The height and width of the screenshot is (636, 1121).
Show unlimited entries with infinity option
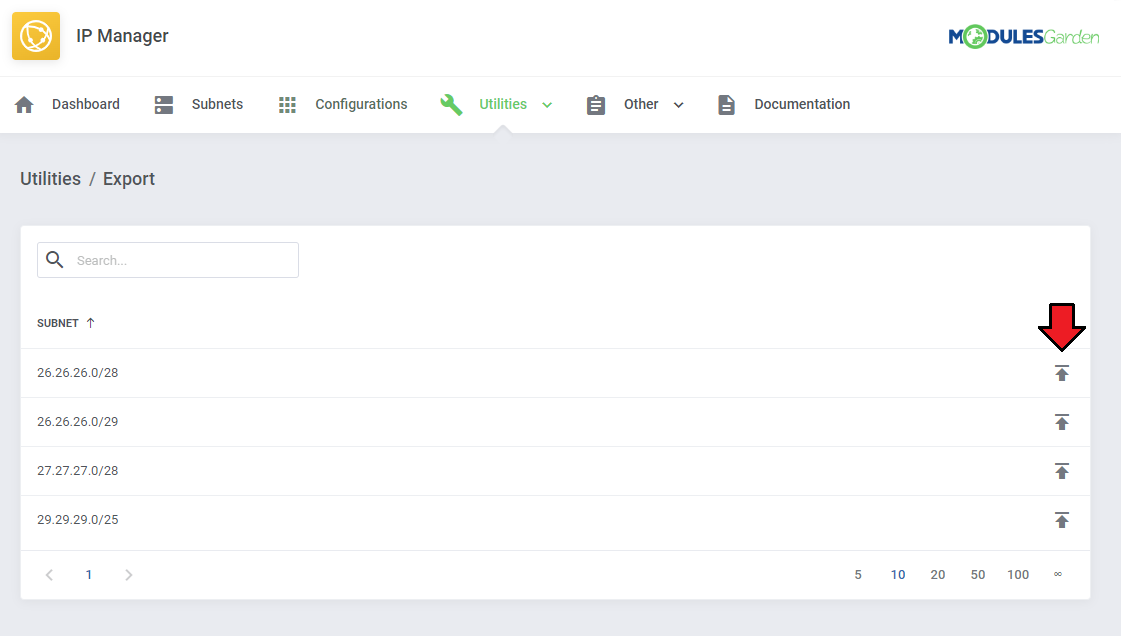1058,574
